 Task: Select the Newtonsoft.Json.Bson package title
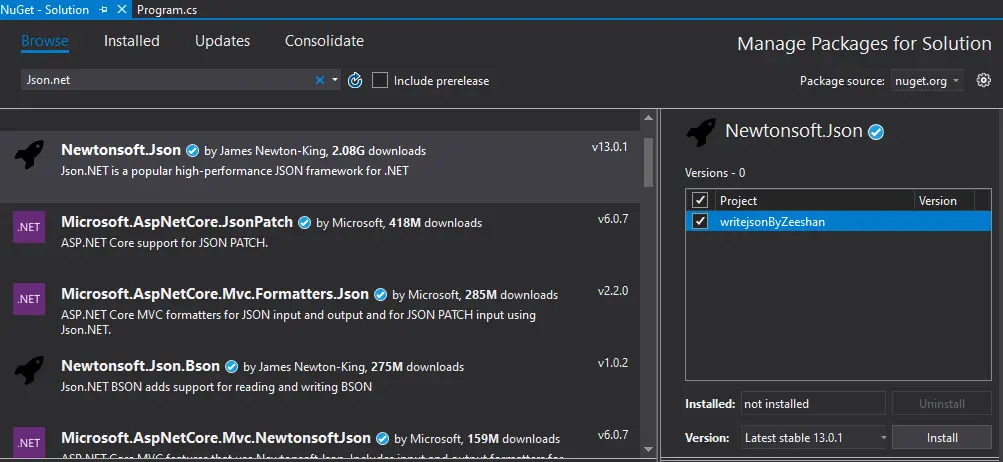click(x=141, y=365)
